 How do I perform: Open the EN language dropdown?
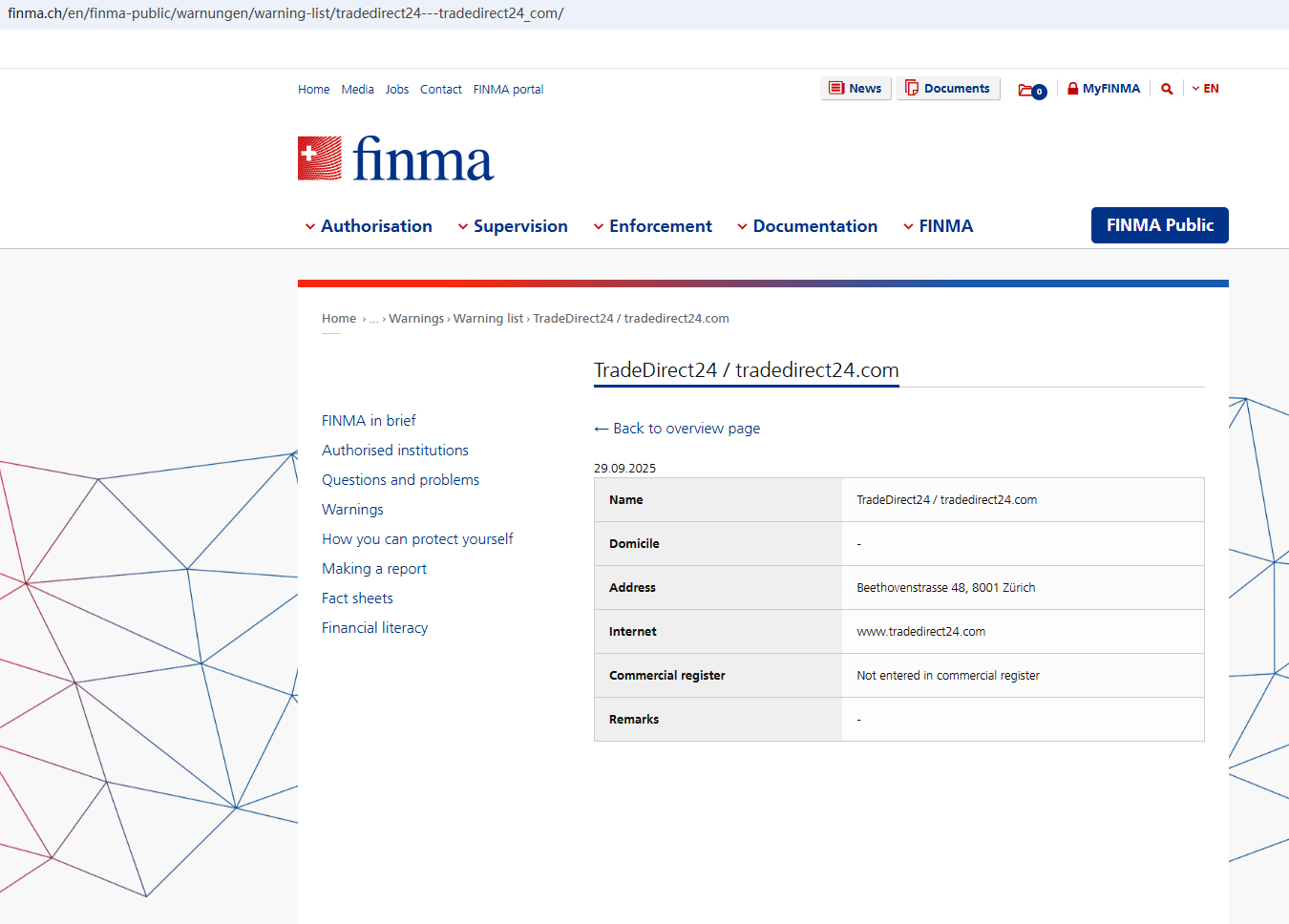[x=1206, y=89]
